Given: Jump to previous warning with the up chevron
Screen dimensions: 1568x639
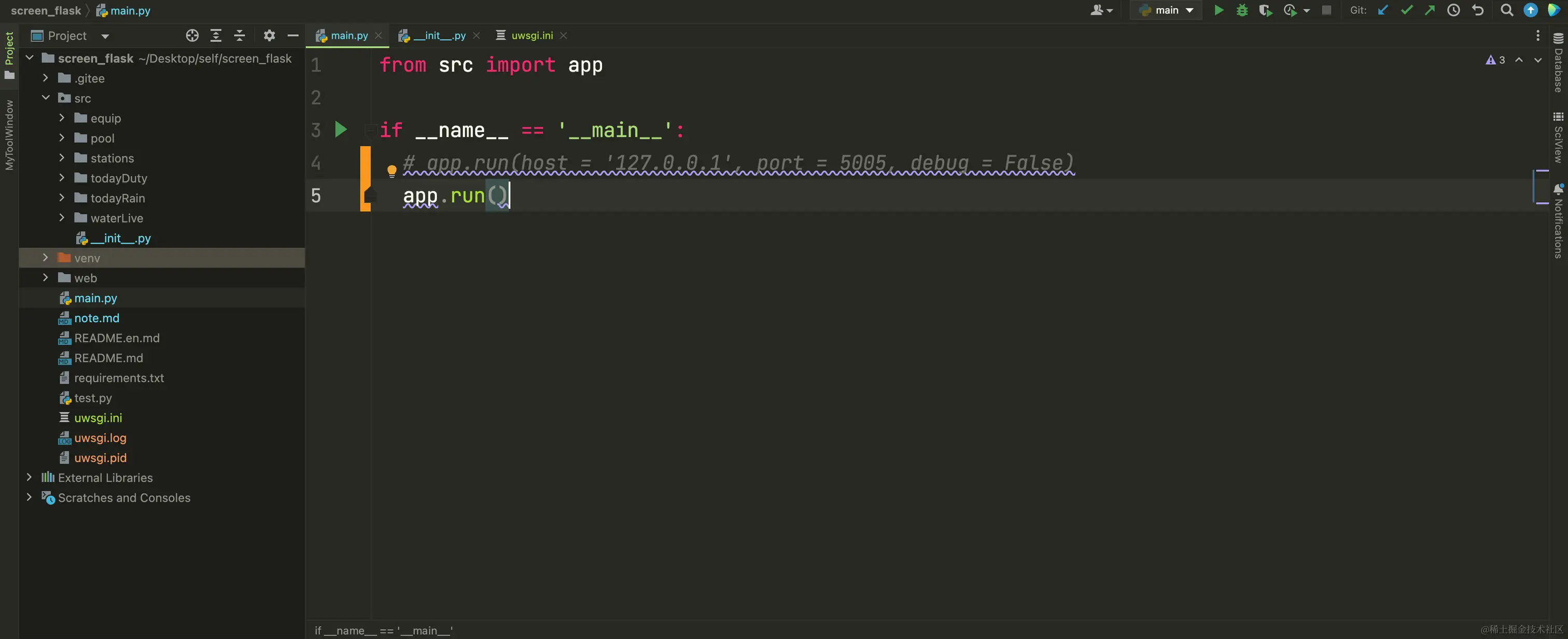Looking at the screenshot, I should 1519,60.
